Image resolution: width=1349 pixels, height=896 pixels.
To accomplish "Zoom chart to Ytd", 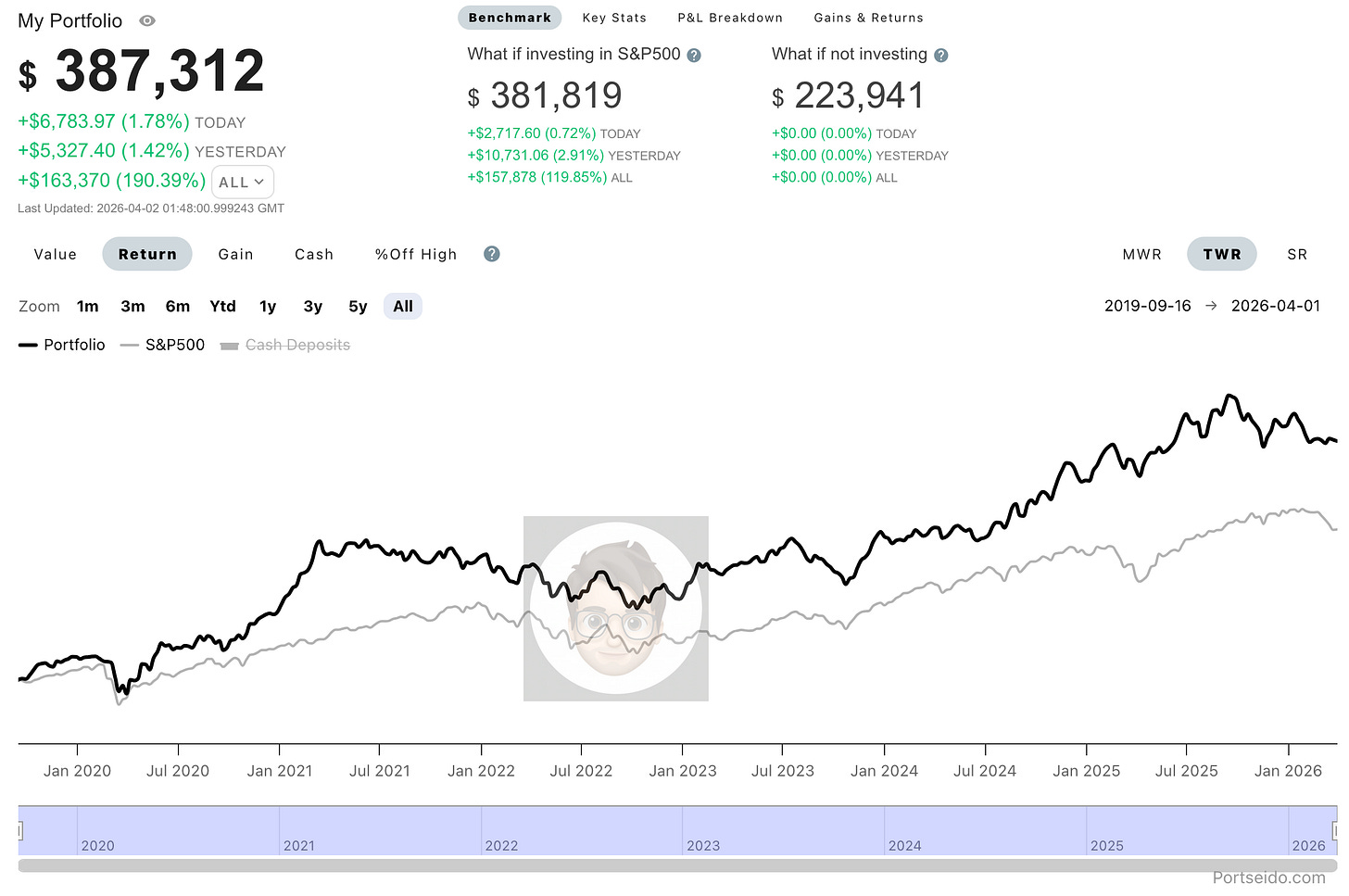I will coord(223,307).
